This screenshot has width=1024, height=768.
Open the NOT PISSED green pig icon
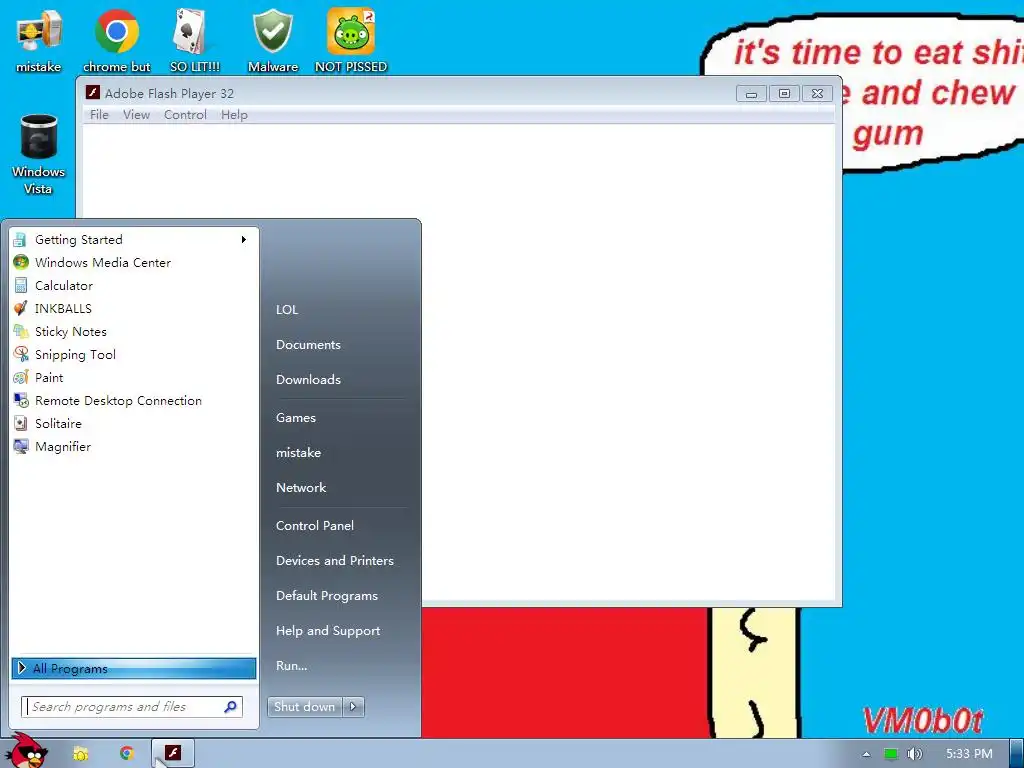pyautogui.click(x=351, y=40)
